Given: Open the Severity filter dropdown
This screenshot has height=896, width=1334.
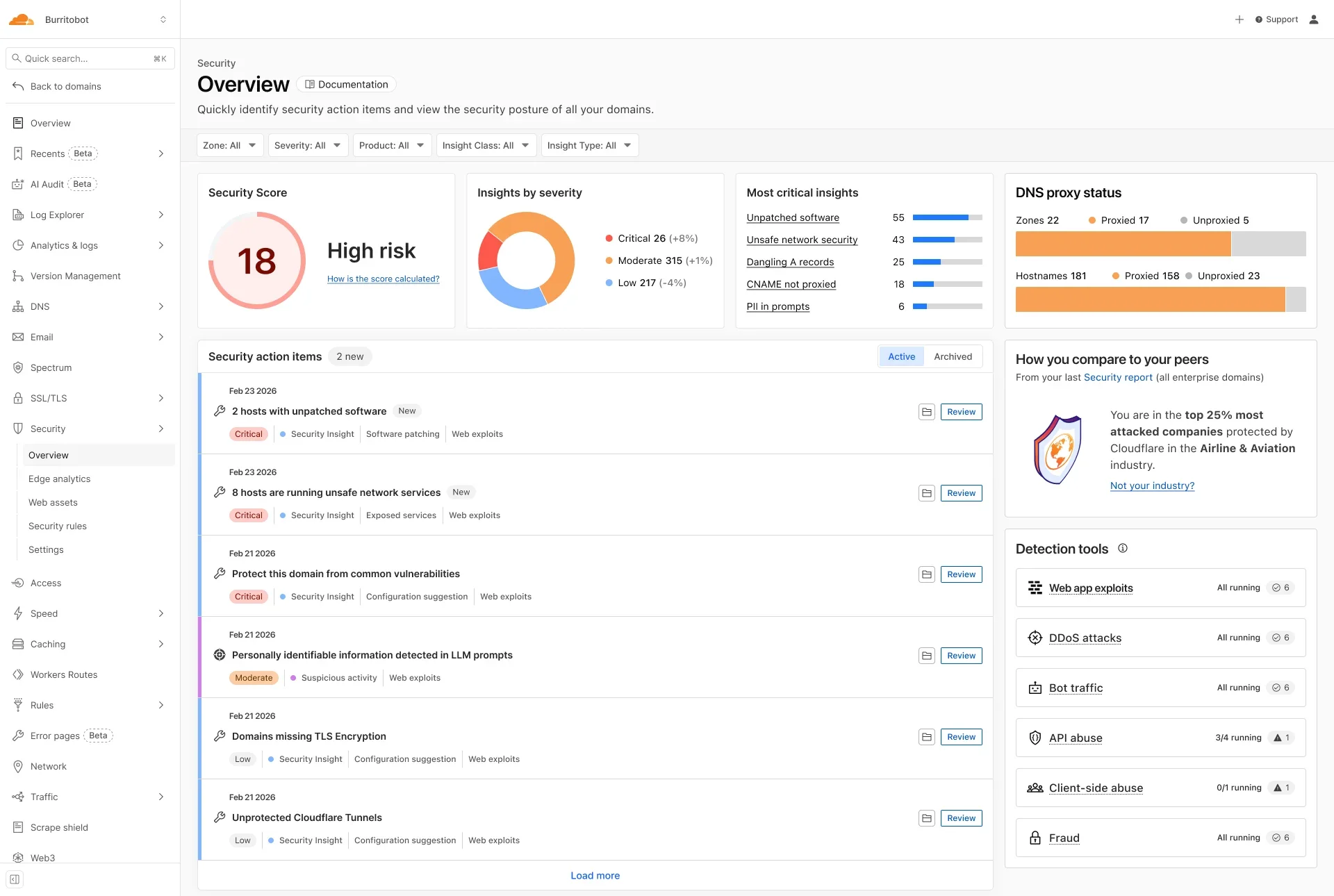Looking at the screenshot, I should click(x=308, y=145).
